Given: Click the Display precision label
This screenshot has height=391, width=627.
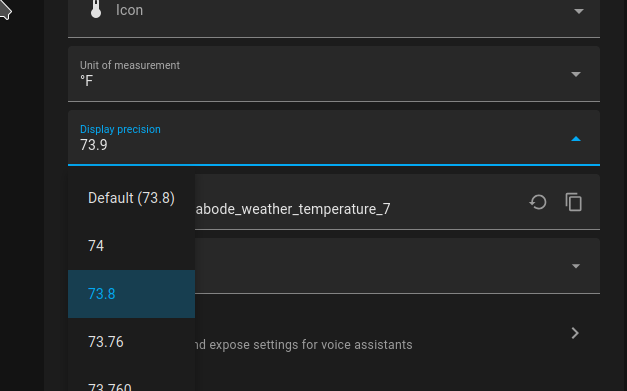Looking at the screenshot, I should pyautogui.click(x=120, y=130).
